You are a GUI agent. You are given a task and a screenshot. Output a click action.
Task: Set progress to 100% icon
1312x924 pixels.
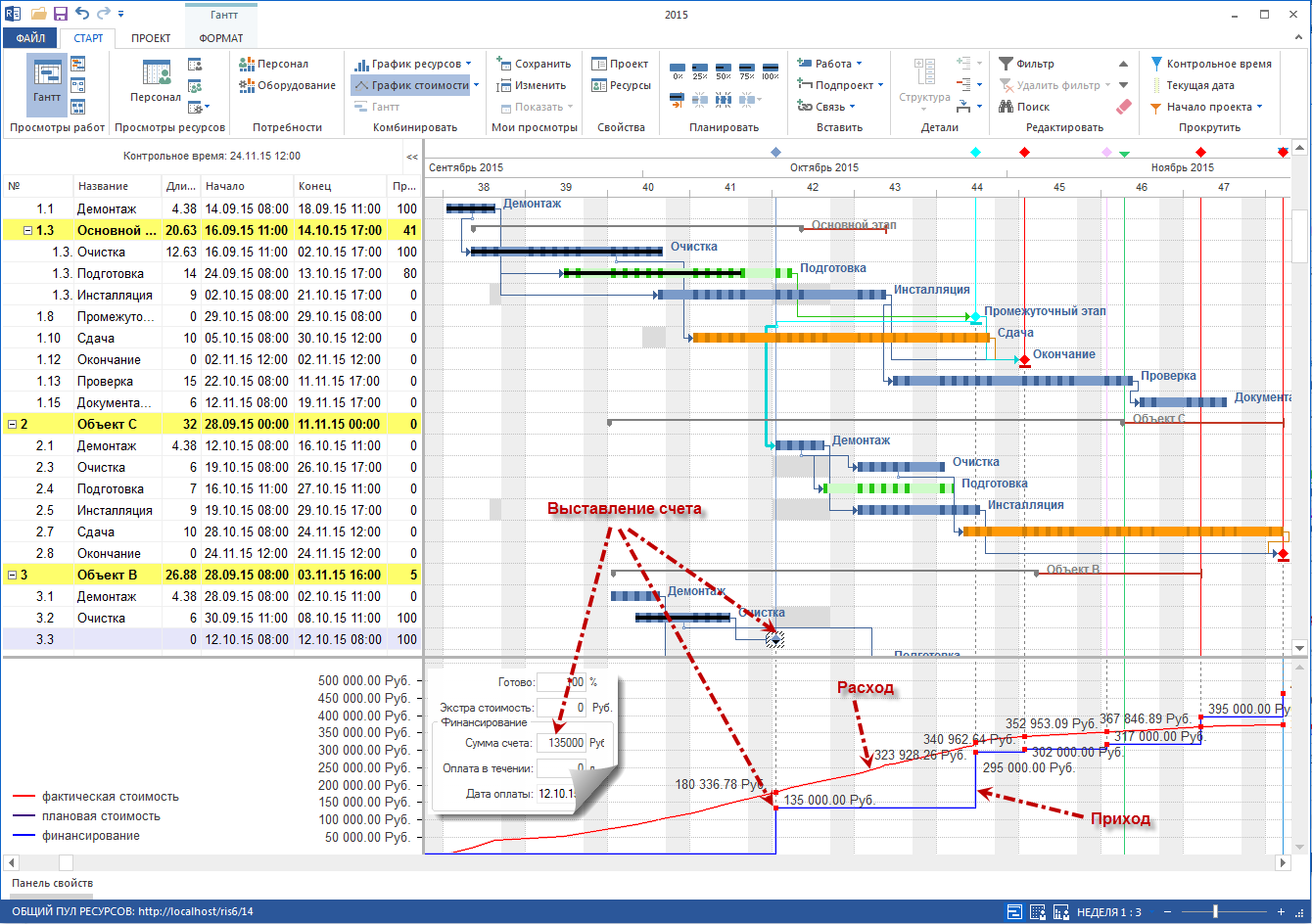point(771,70)
